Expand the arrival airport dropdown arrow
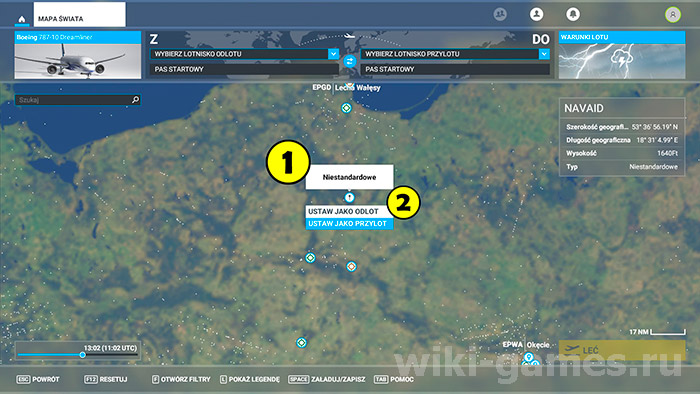700x394 pixels. [x=544, y=54]
